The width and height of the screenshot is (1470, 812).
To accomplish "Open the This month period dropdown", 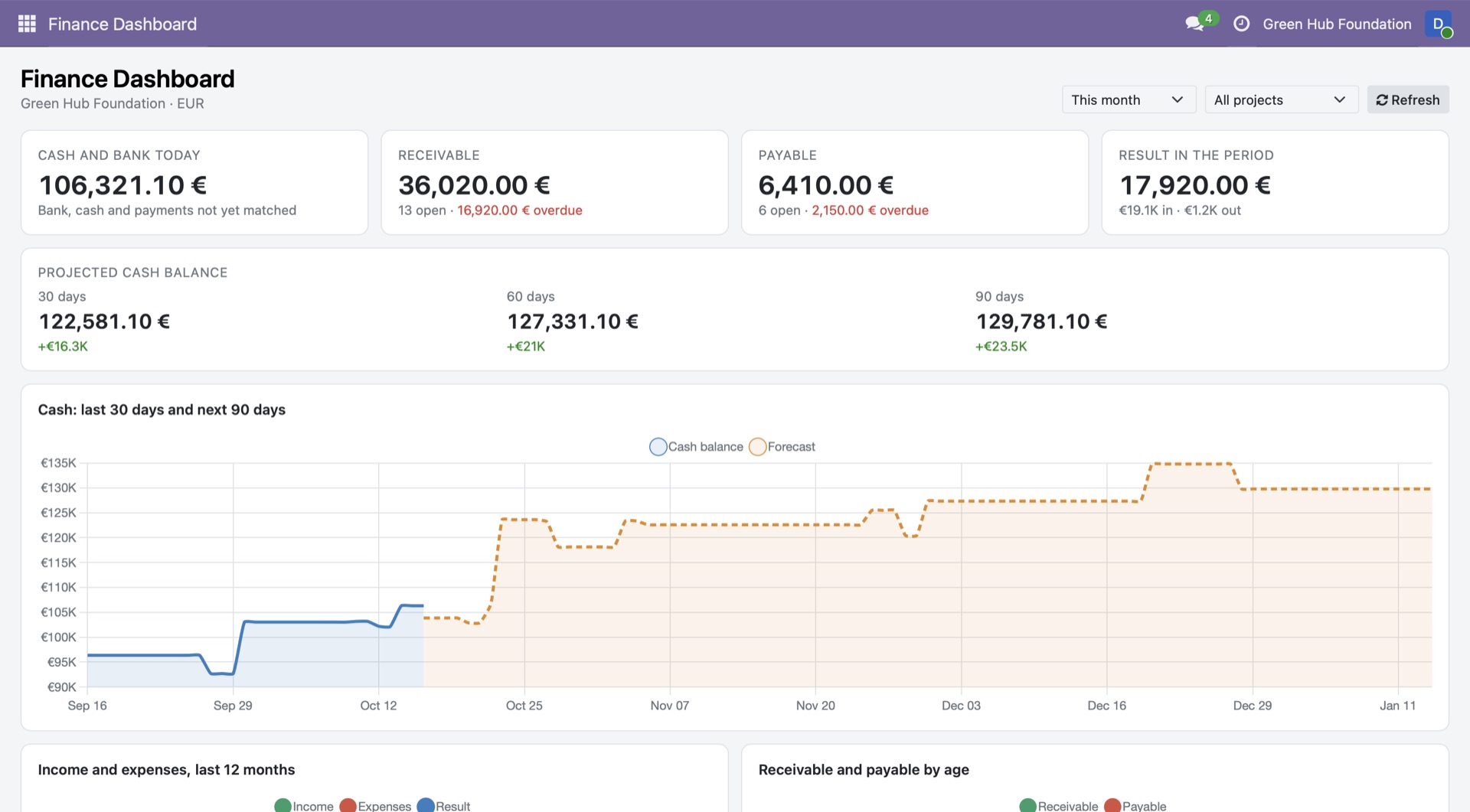I will point(1129,99).
